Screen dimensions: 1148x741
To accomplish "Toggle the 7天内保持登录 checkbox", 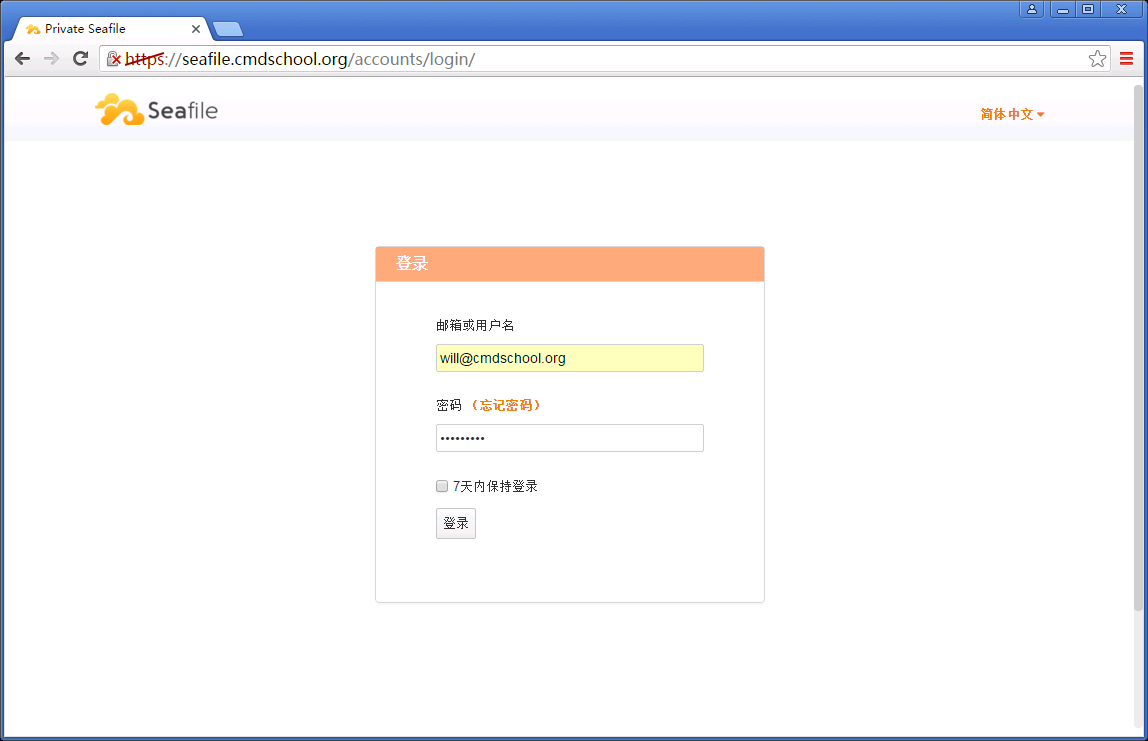I will coord(442,486).
